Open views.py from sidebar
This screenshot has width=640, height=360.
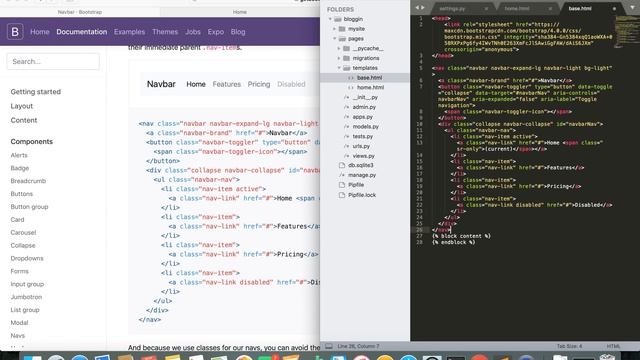pos(363,156)
